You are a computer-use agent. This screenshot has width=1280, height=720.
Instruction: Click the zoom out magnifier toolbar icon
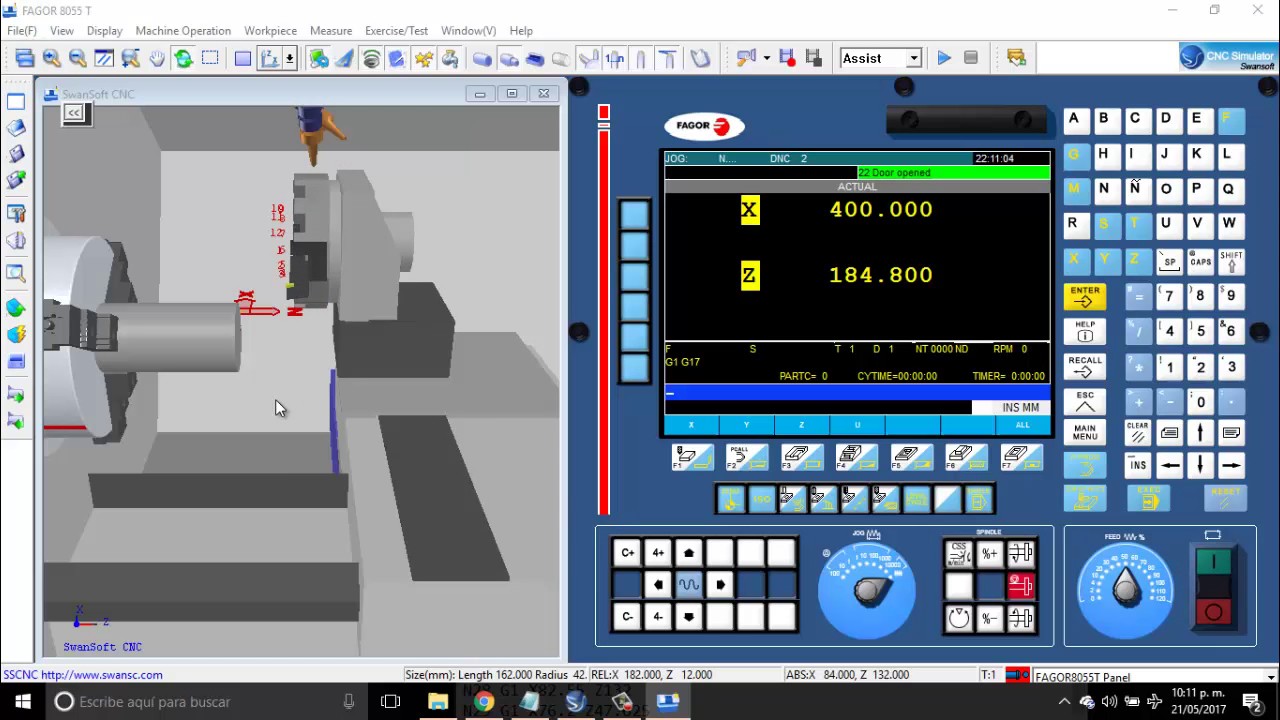point(77,59)
